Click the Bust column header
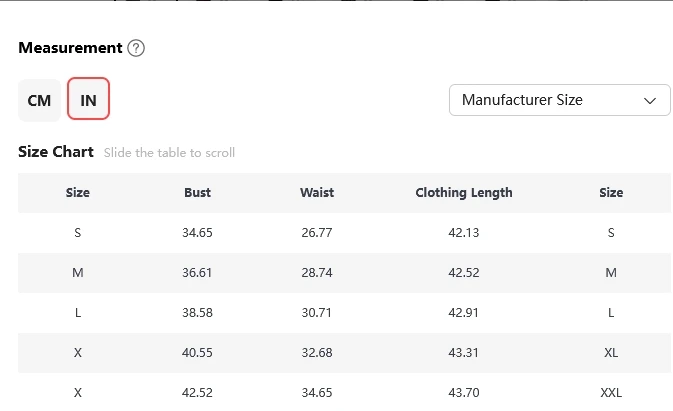The height and width of the screenshot is (411, 673). [x=197, y=193]
